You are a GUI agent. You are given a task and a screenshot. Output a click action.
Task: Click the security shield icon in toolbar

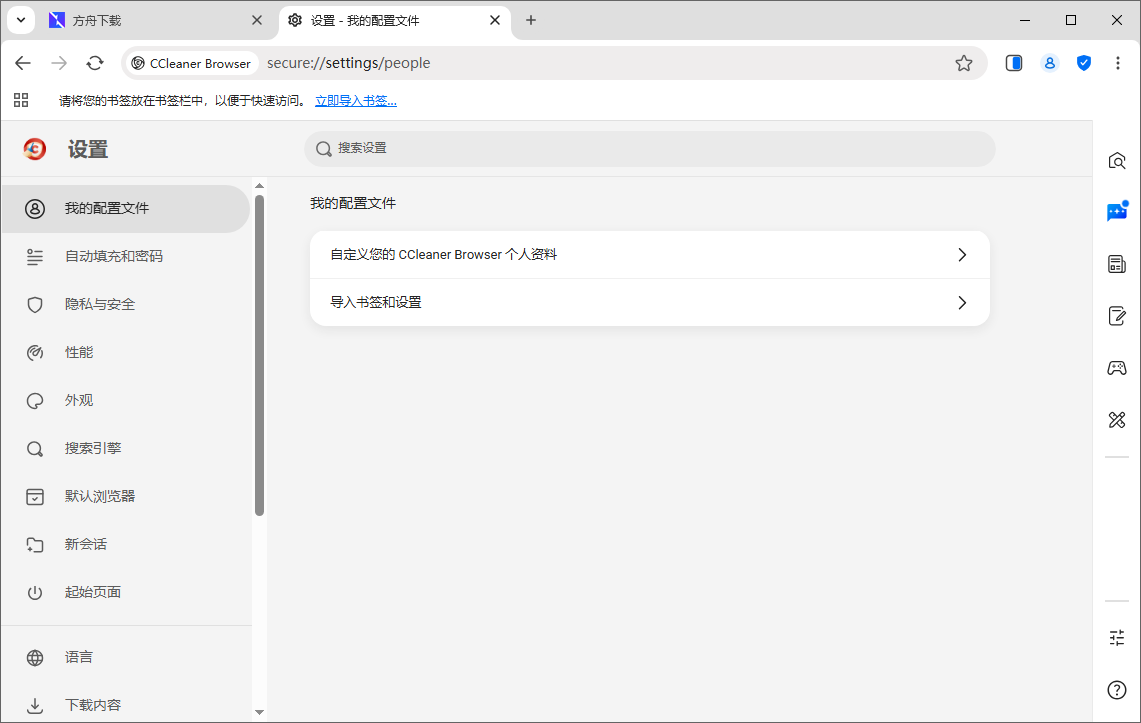[x=1084, y=62]
